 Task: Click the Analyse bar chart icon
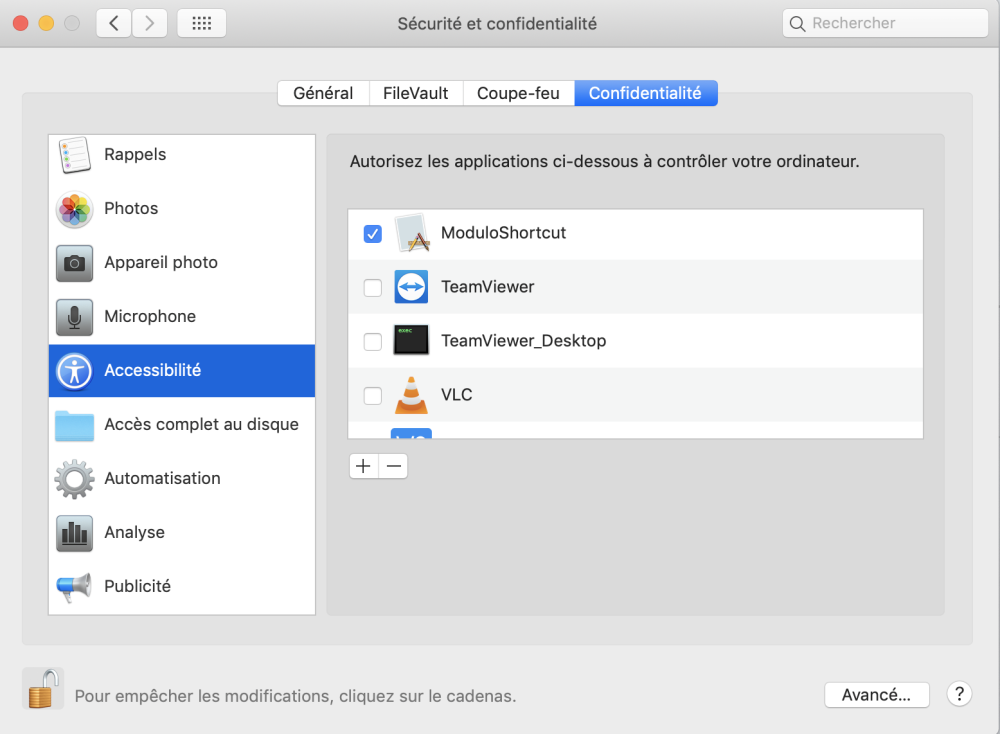pos(74,533)
